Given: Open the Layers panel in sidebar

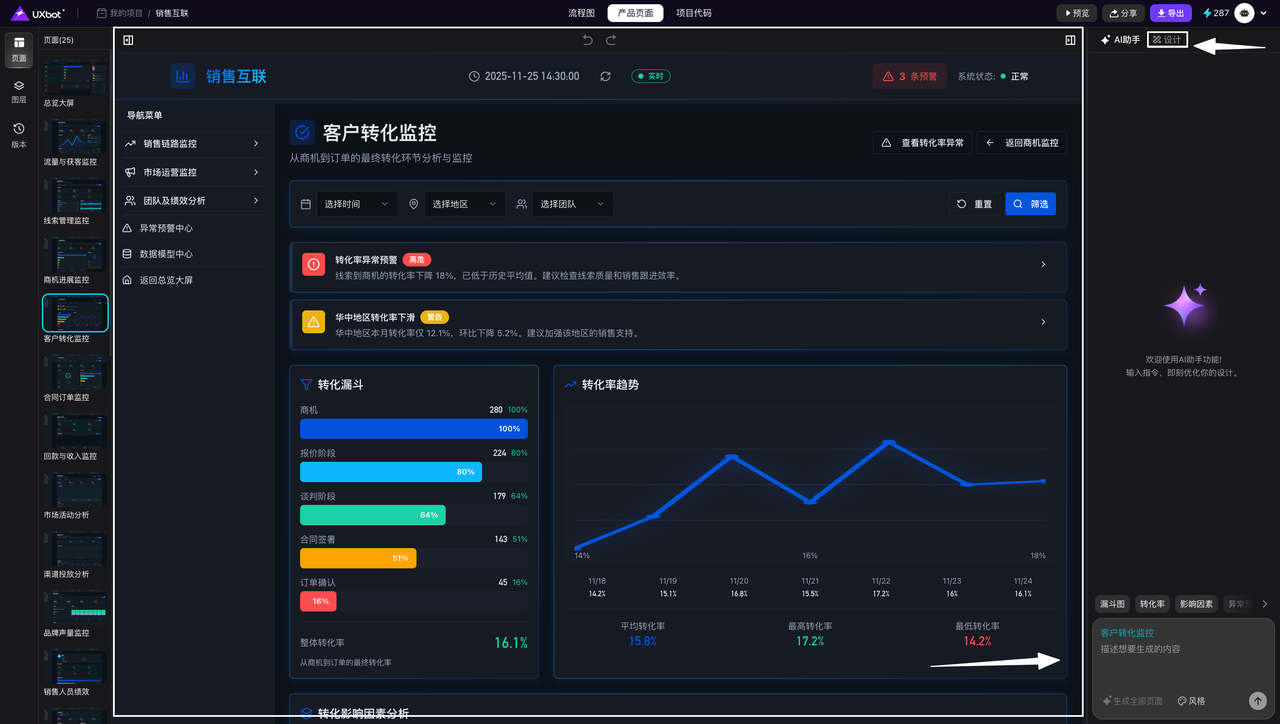Looking at the screenshot, I should [19, 92].
